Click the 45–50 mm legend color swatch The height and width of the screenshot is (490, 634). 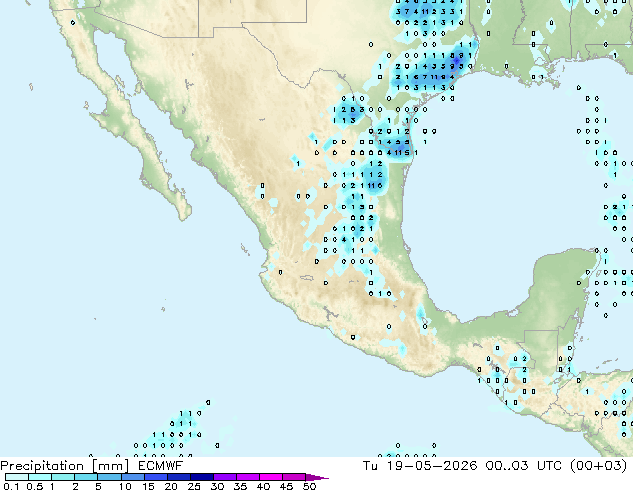pos(294,477)
